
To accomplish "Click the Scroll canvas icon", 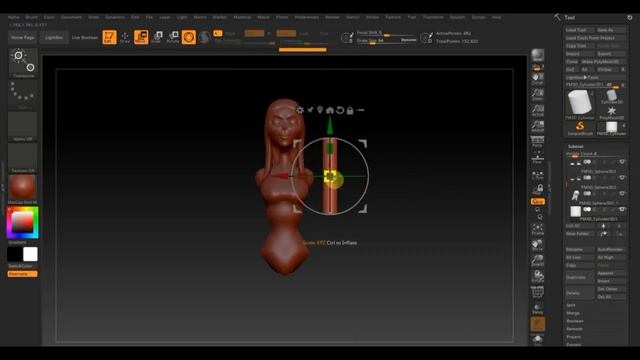I will tap(538, 79).
